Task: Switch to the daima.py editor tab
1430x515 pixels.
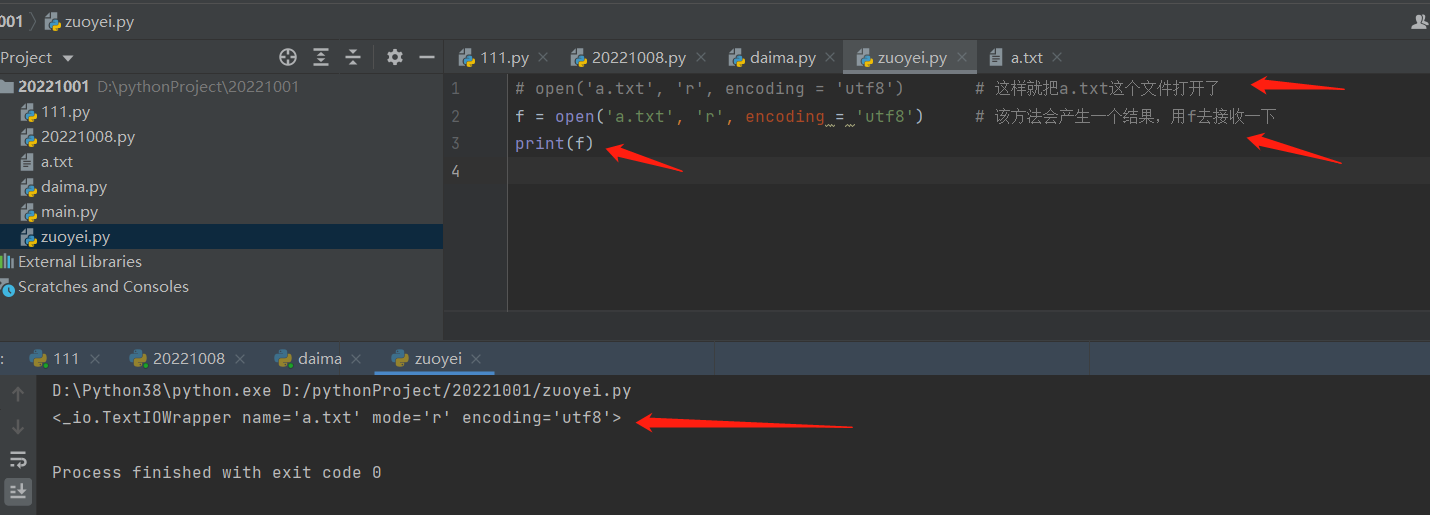Action: [785, 58]
